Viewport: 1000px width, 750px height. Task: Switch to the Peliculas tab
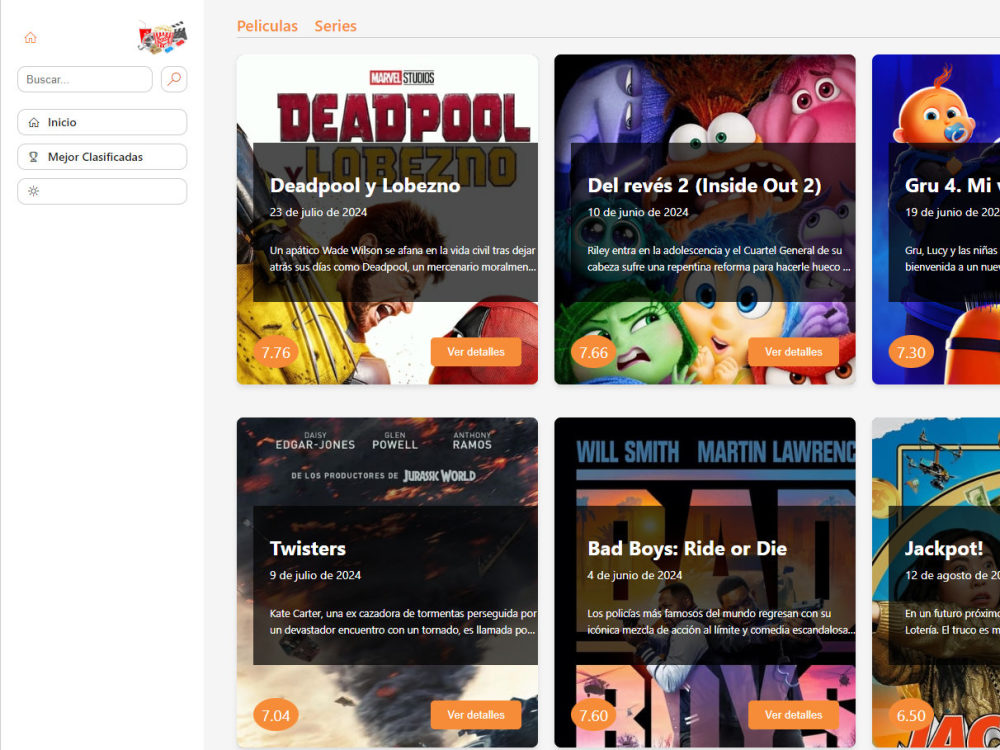click(x=267, y=26)
